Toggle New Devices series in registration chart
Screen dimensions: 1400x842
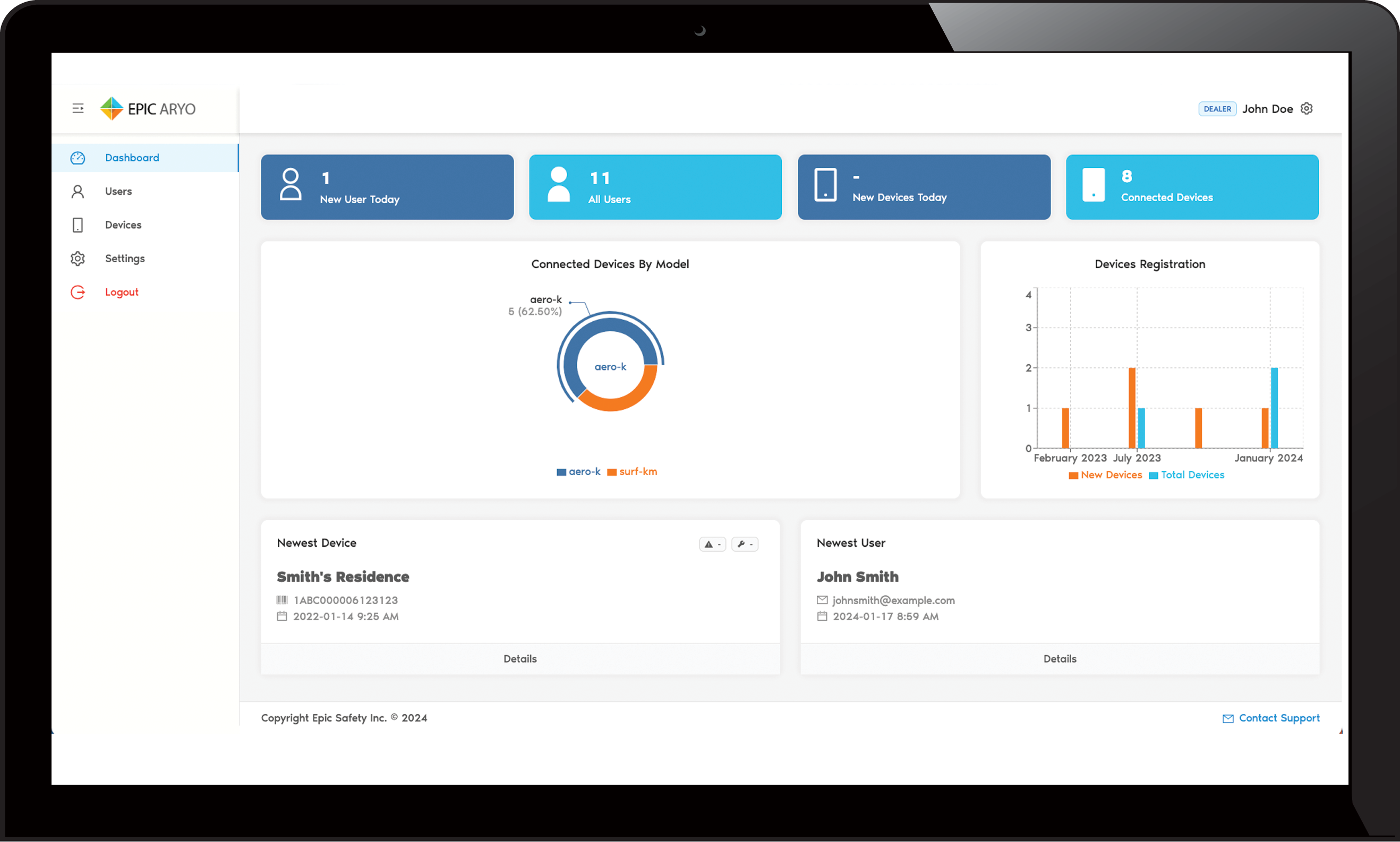tap(1105, 475)
